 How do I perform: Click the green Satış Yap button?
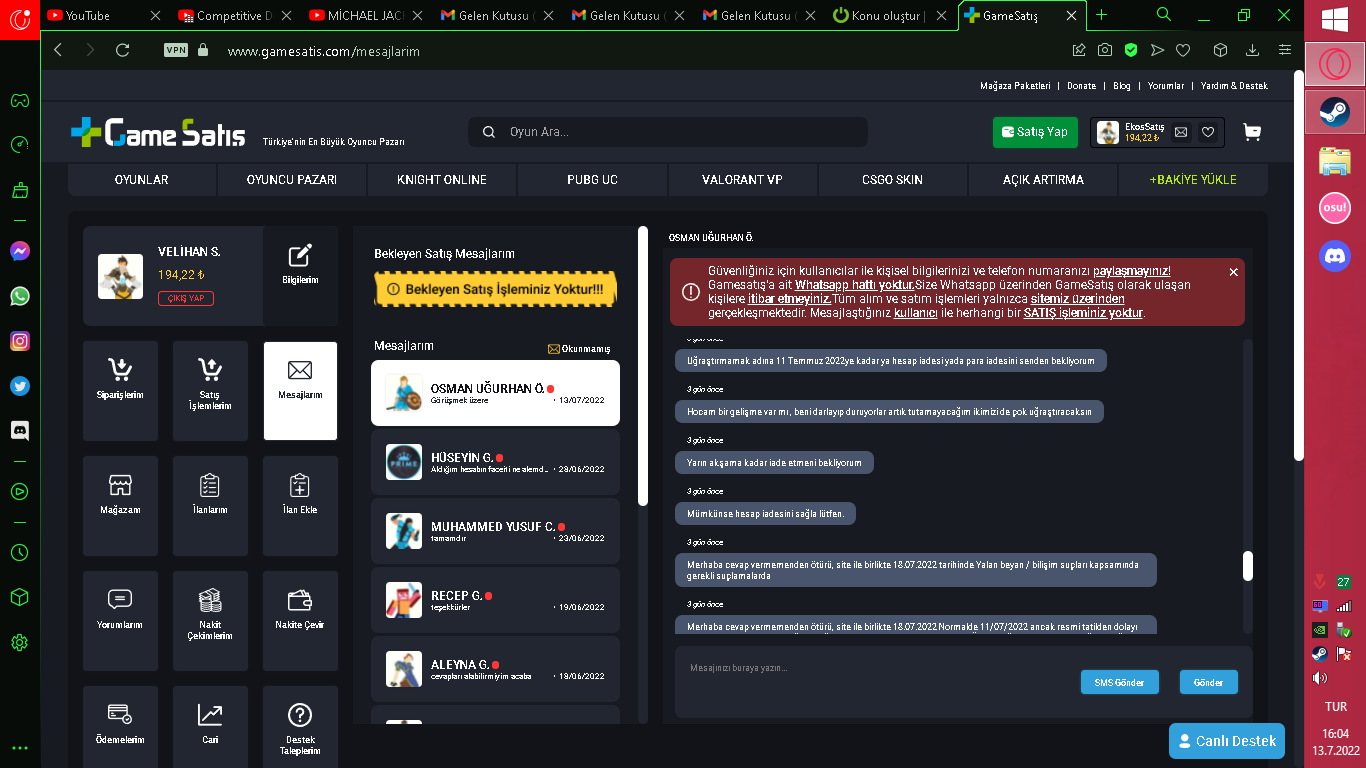point(1036,132)
